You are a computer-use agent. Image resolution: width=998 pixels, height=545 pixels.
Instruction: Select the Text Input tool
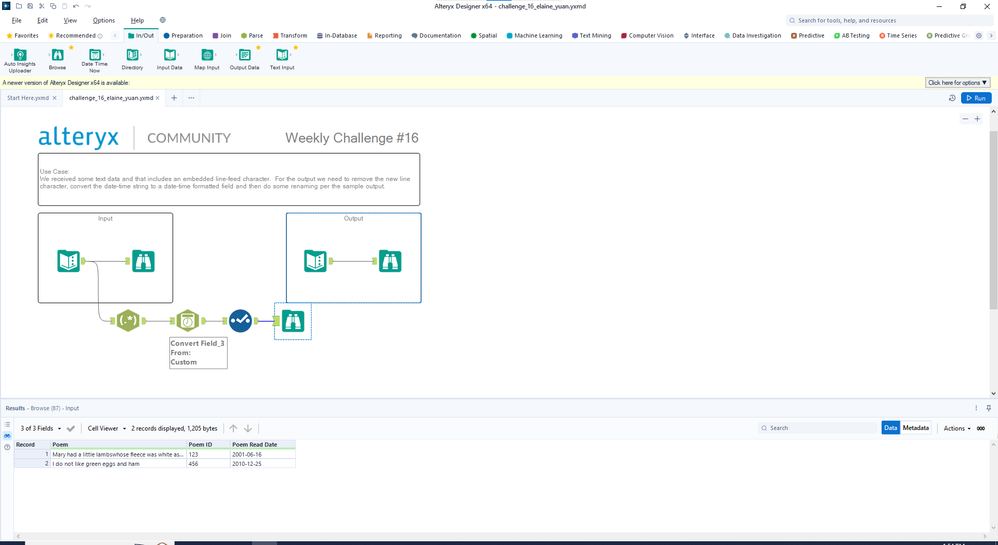[x=282, y=59]
